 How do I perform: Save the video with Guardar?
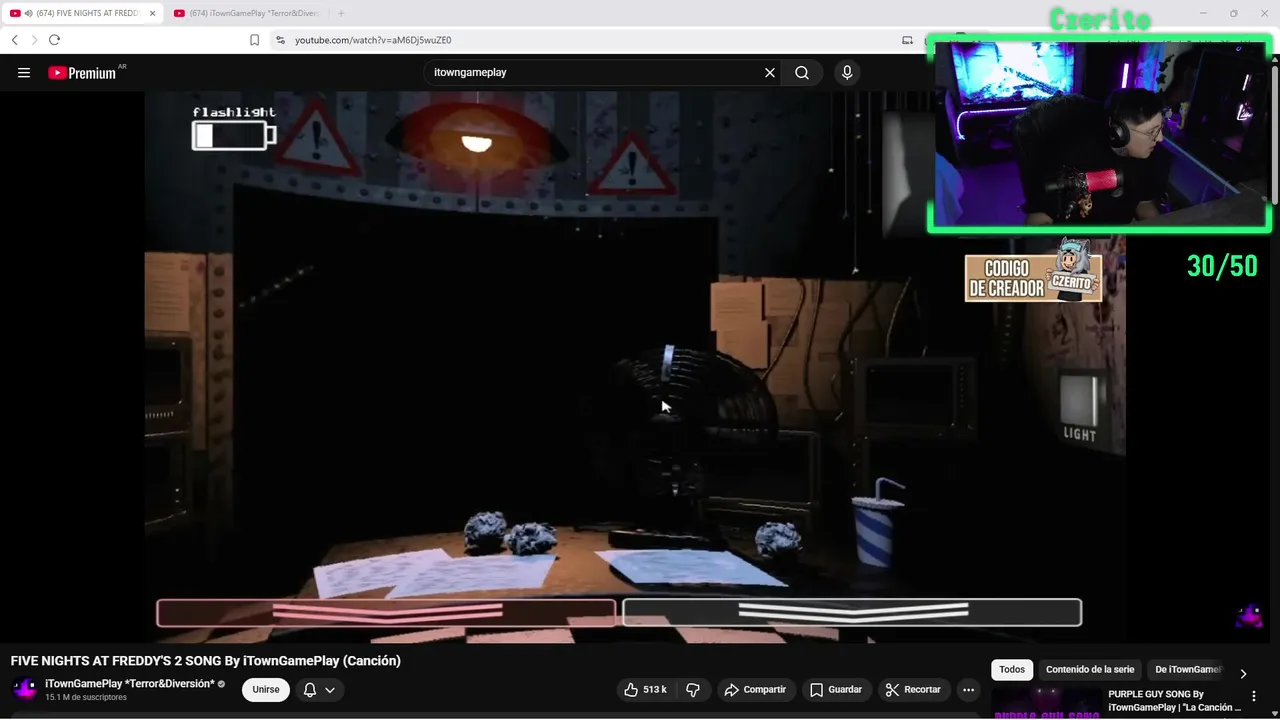(836, 690)
